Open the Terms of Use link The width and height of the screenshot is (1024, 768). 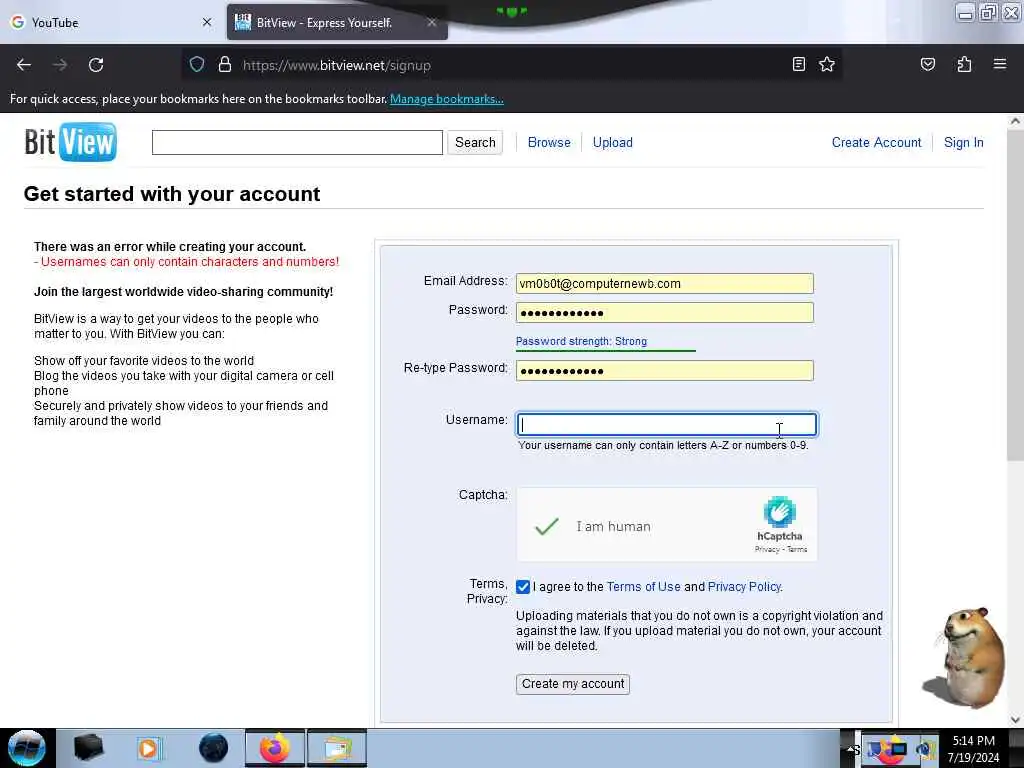tap(643, 586)
